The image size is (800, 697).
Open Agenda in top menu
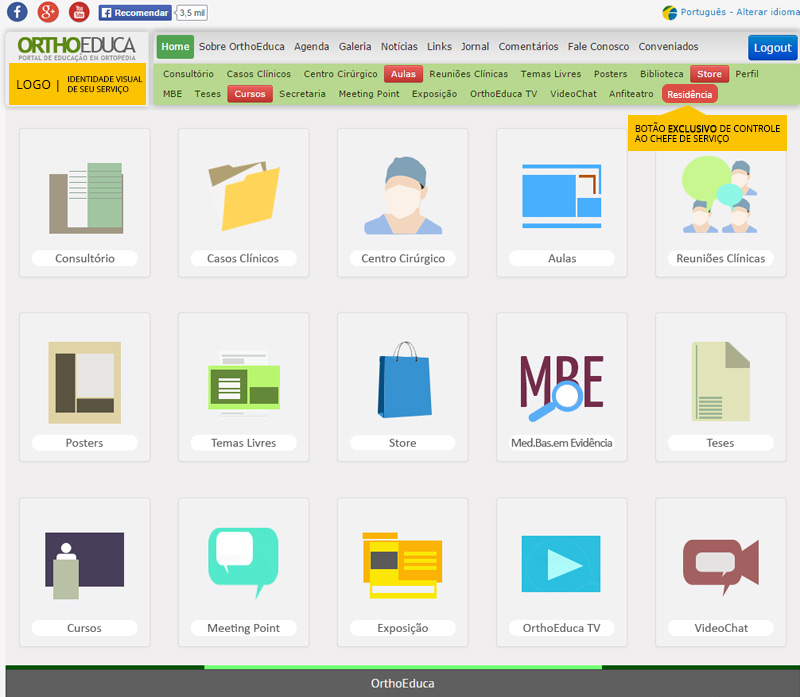(312, 46)
